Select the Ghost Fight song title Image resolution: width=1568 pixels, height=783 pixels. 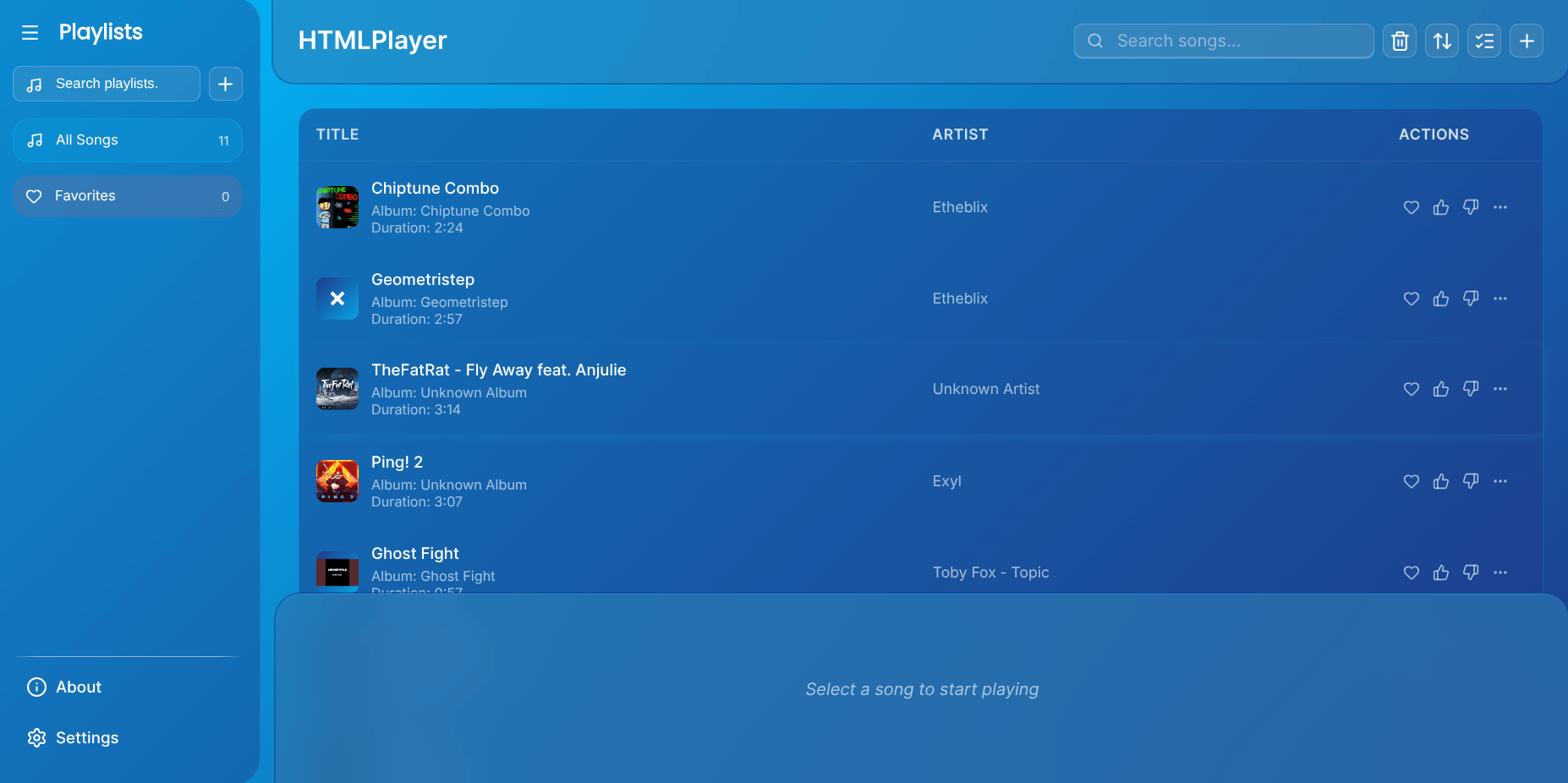415,554
